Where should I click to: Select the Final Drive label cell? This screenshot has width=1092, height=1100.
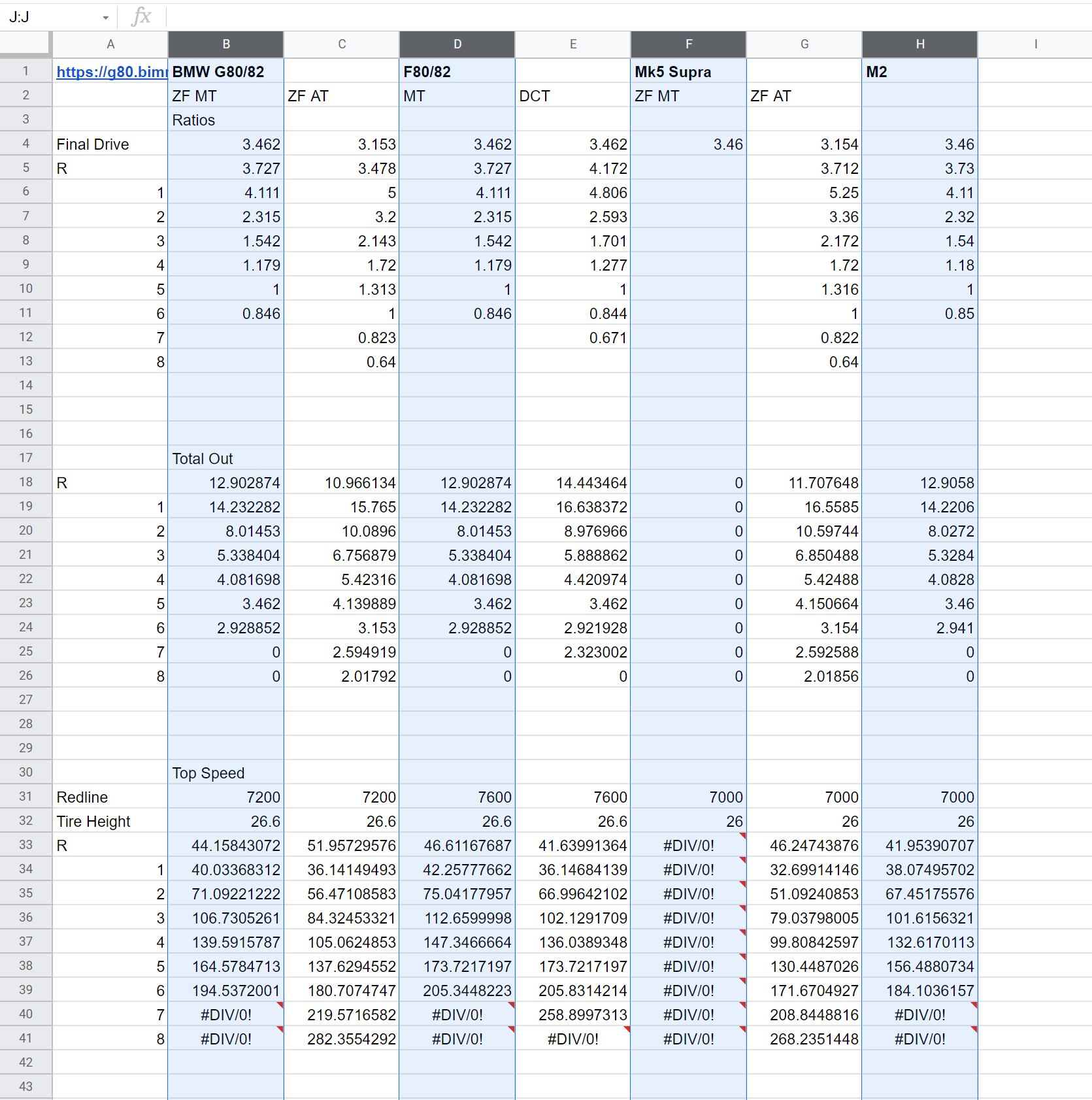tap(110, 144)
